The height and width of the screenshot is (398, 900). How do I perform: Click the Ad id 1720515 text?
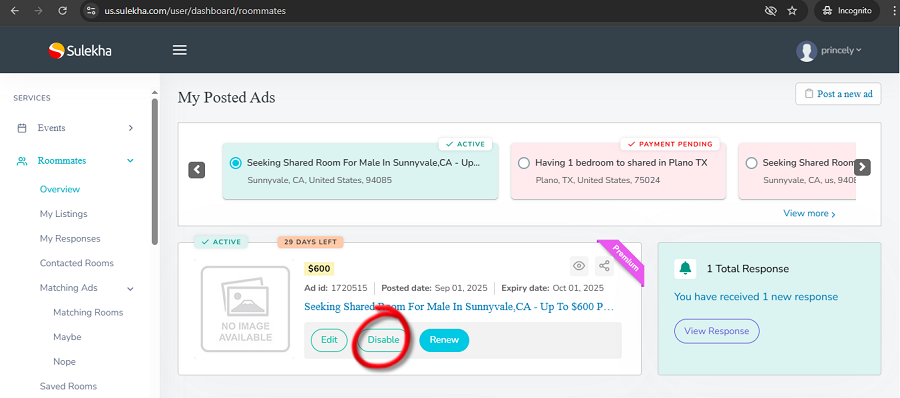click(336, 288)
